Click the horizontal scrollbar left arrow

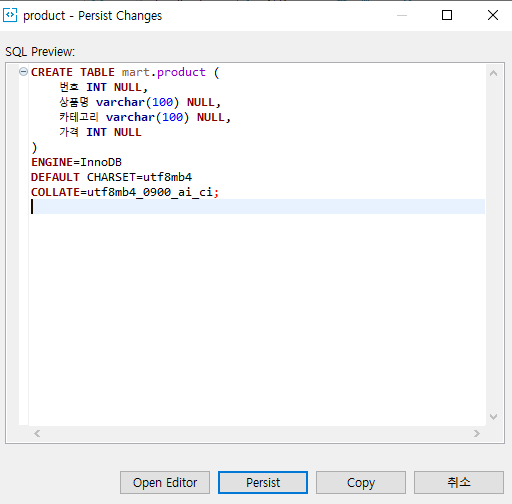coord(37,433)
